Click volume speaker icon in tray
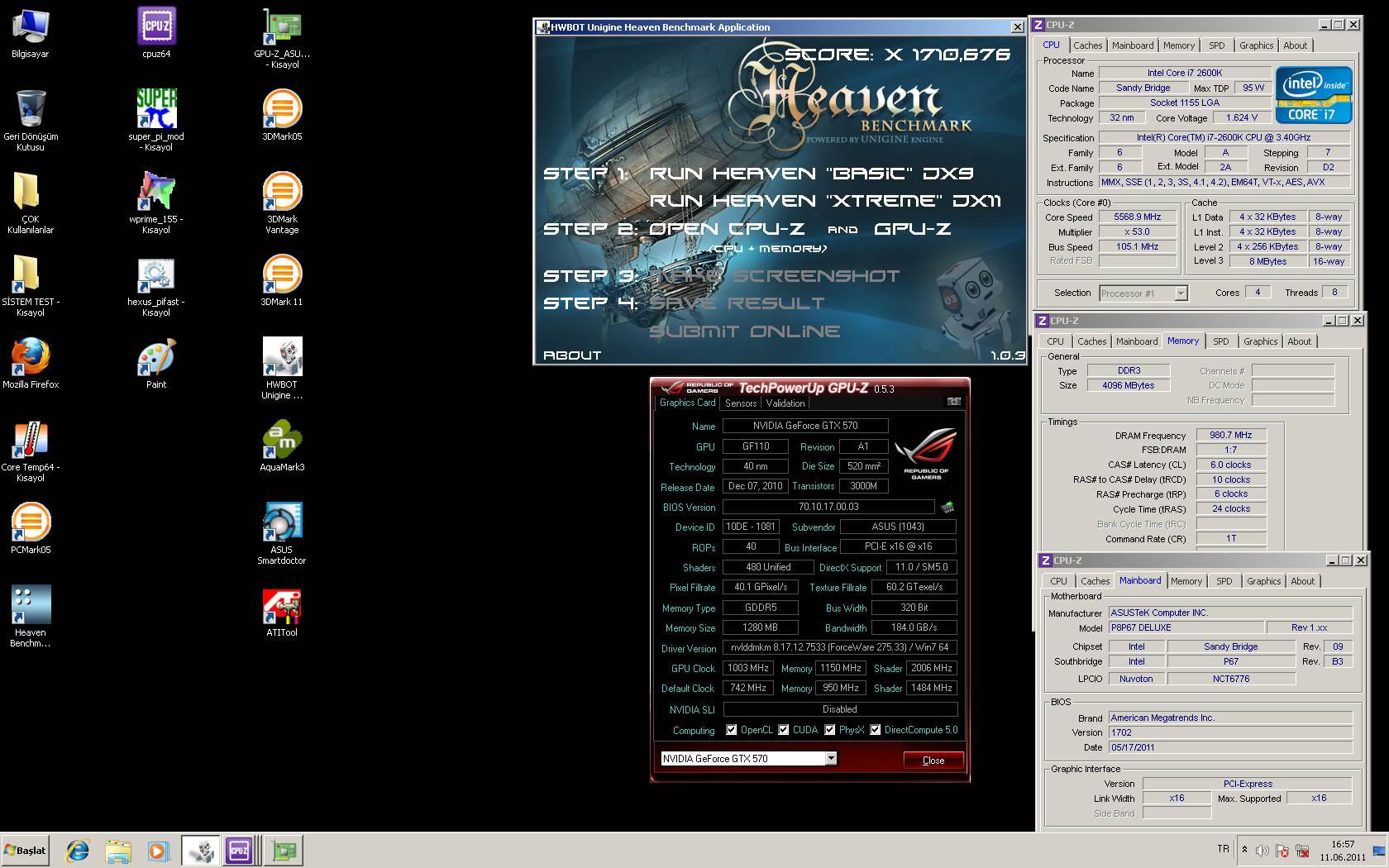This screenshot has height=868, width=1389. pos(1263,850)
